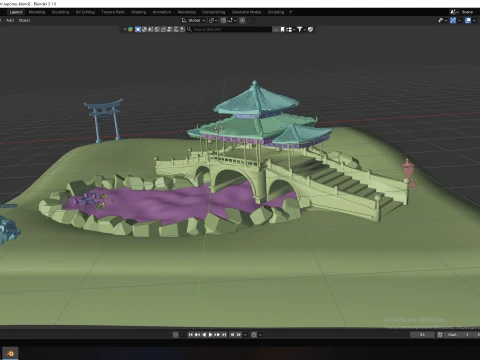480x360 pixels.
Task: Jump to the start frame
Action: 190,334
